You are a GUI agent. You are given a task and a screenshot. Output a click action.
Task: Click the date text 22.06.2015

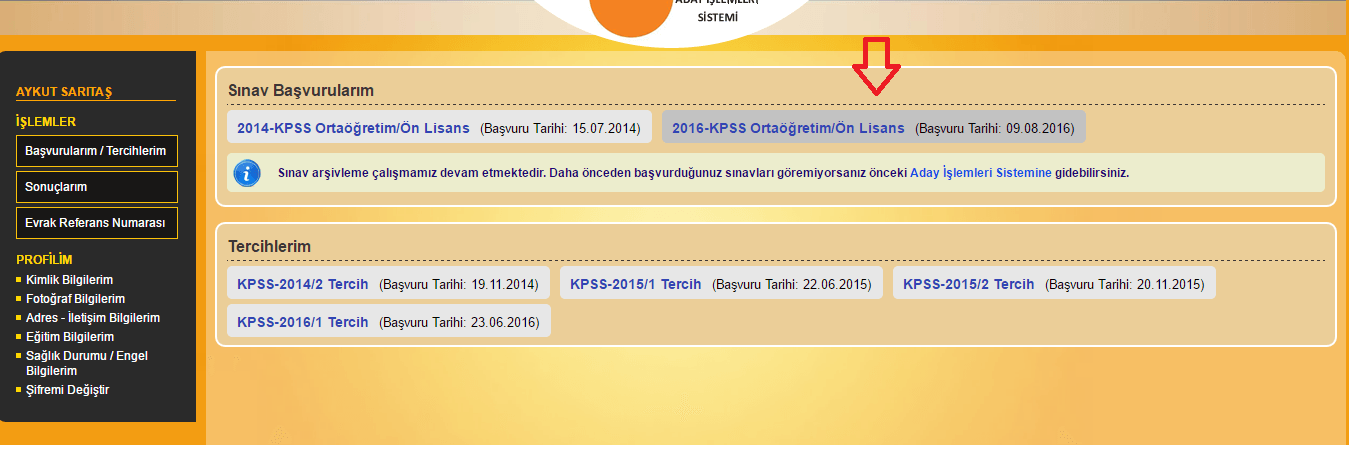point(836,285)
